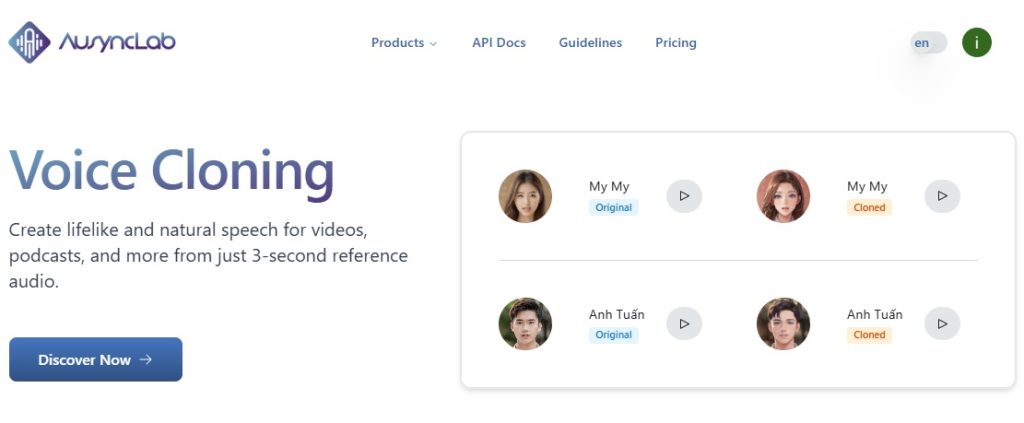Open the Guidelines nav link
The height and width of the screenshot is (423, 1024).
[590, 43]
